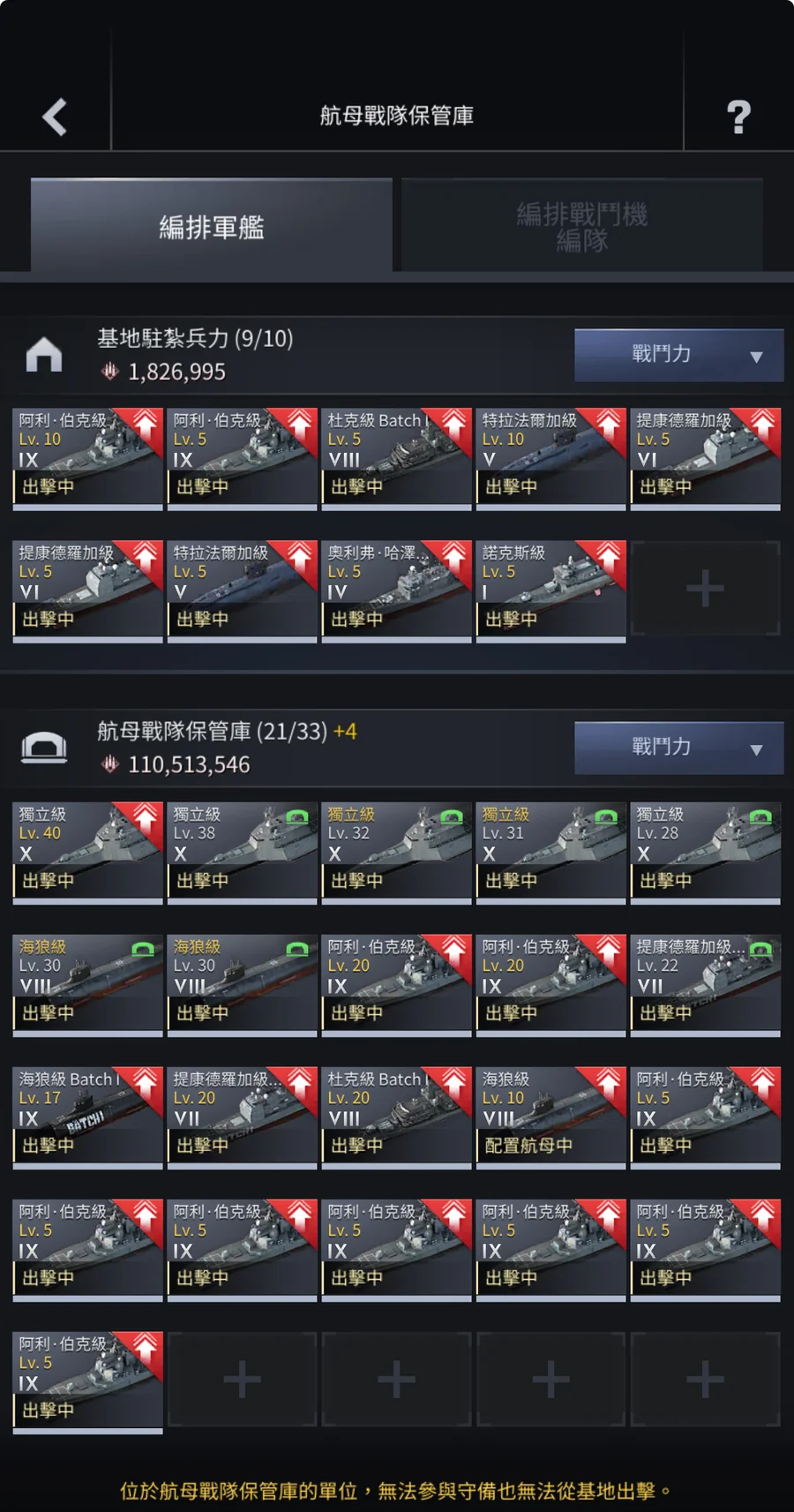Tap the green hangar badge on the 提康德羅加級 Lv. 22 card
Screen dimensions: 794x1512
click(761, 949)
